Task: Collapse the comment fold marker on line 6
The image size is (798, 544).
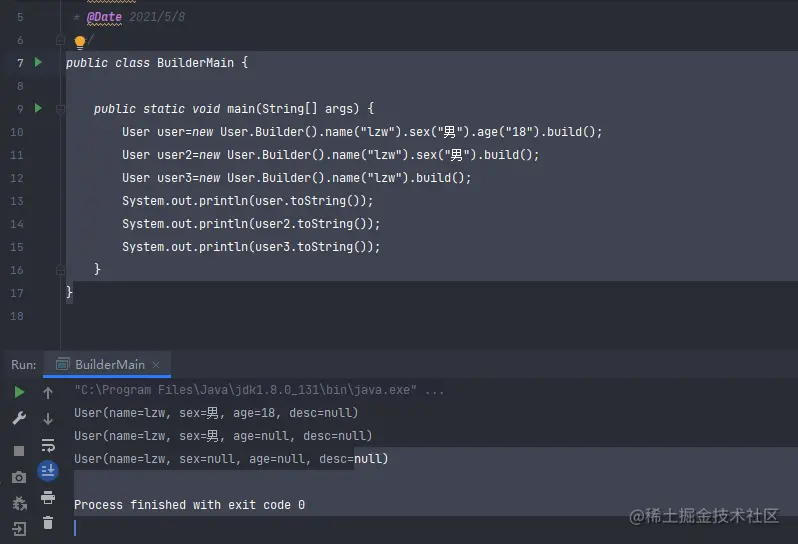Action: (x=60, y=40)
